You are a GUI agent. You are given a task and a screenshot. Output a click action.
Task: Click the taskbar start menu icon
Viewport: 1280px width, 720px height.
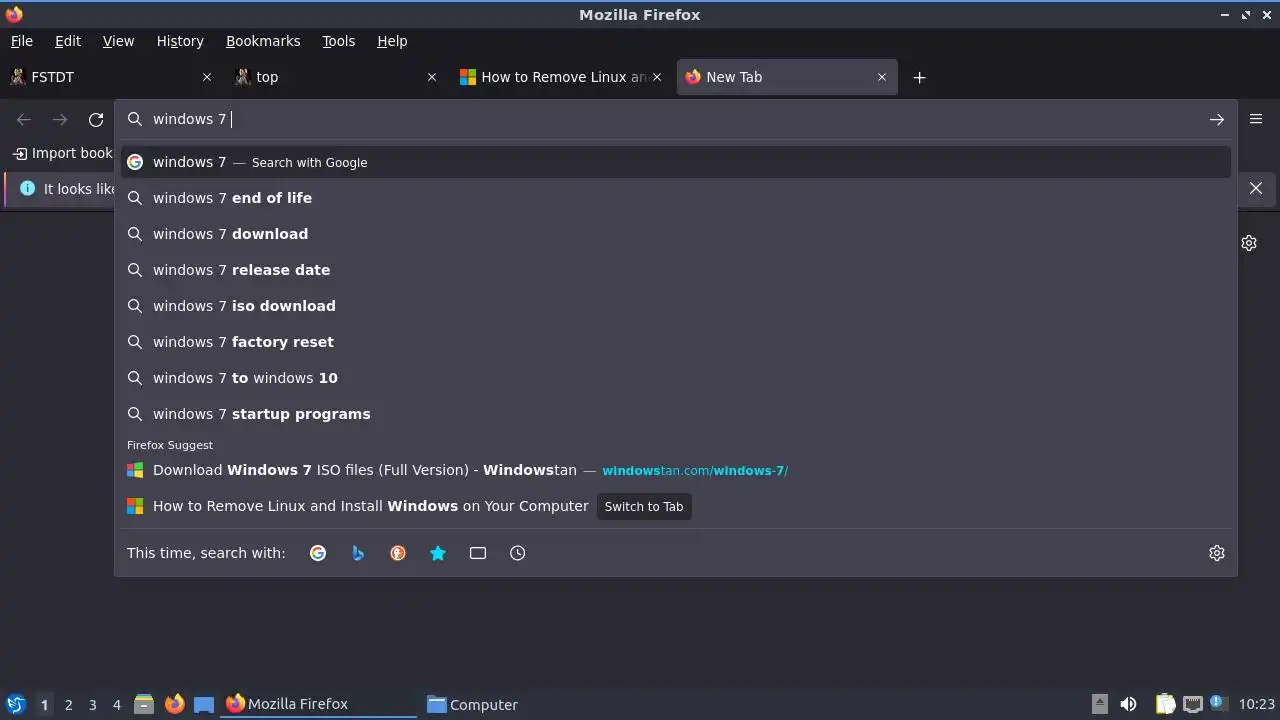coord(16,704)
